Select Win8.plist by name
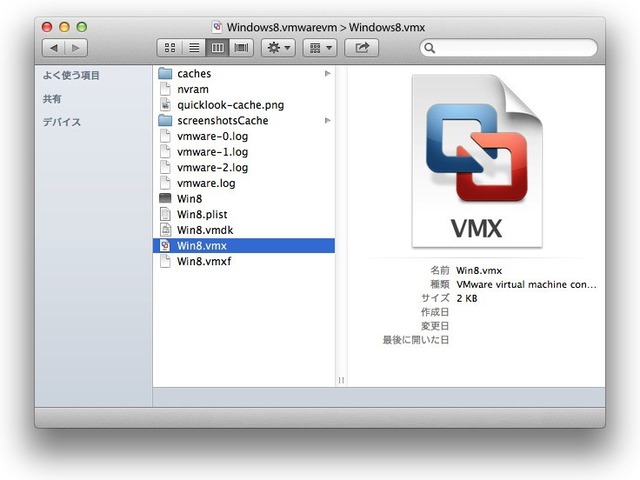640x480 pixels. (202, 214)
